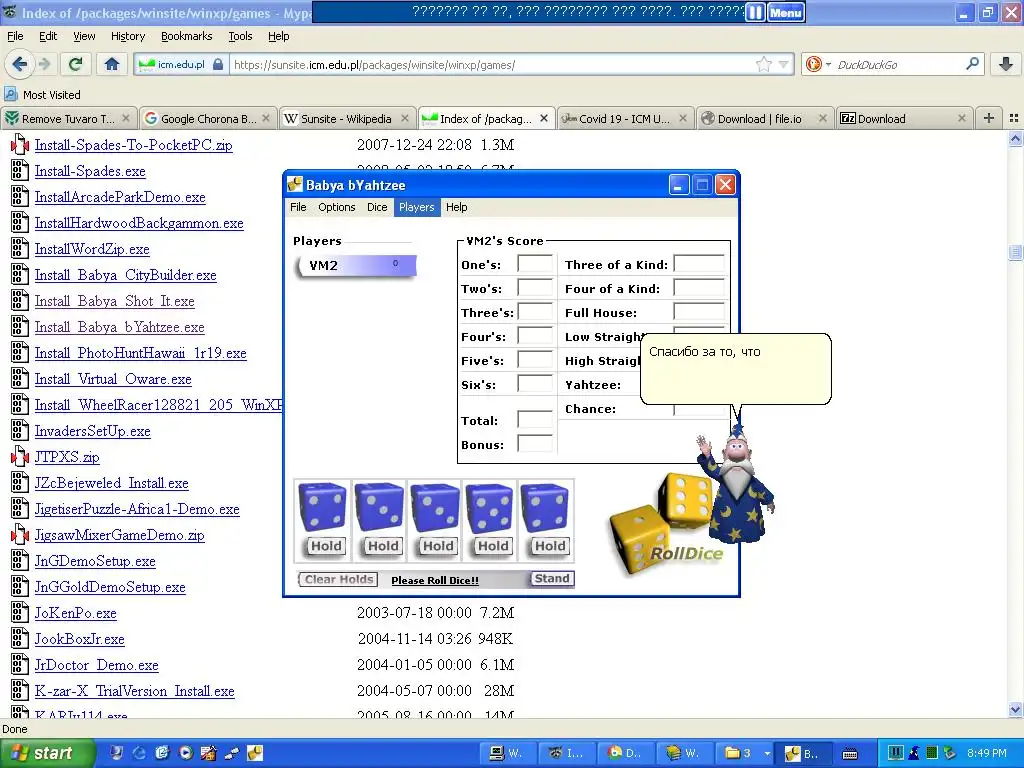Open the Players menu in bYahtzee
Viewport: 1024px width, 768px height.
pos(417,207)
